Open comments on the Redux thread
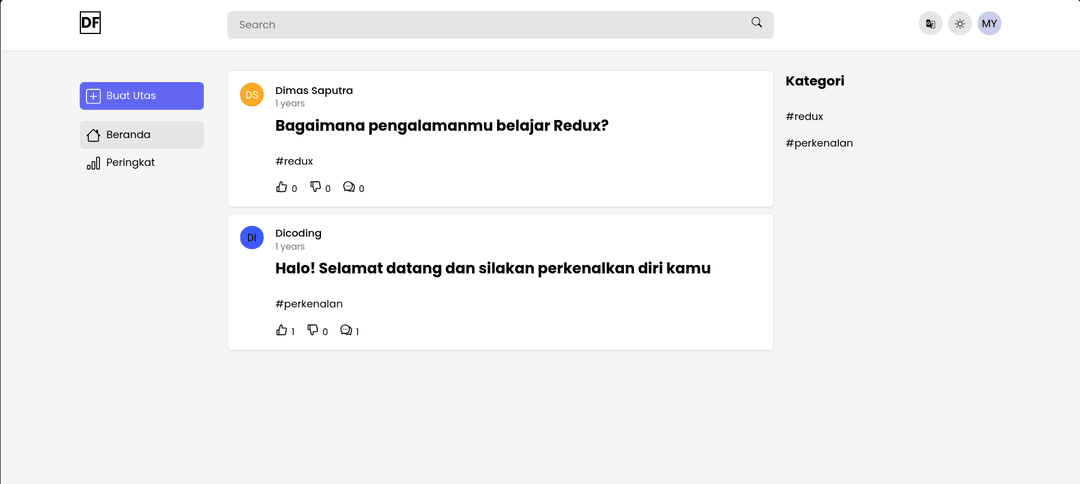Image resolution: width=1080 pixels, height=484 pixels. tap(349, 187)
